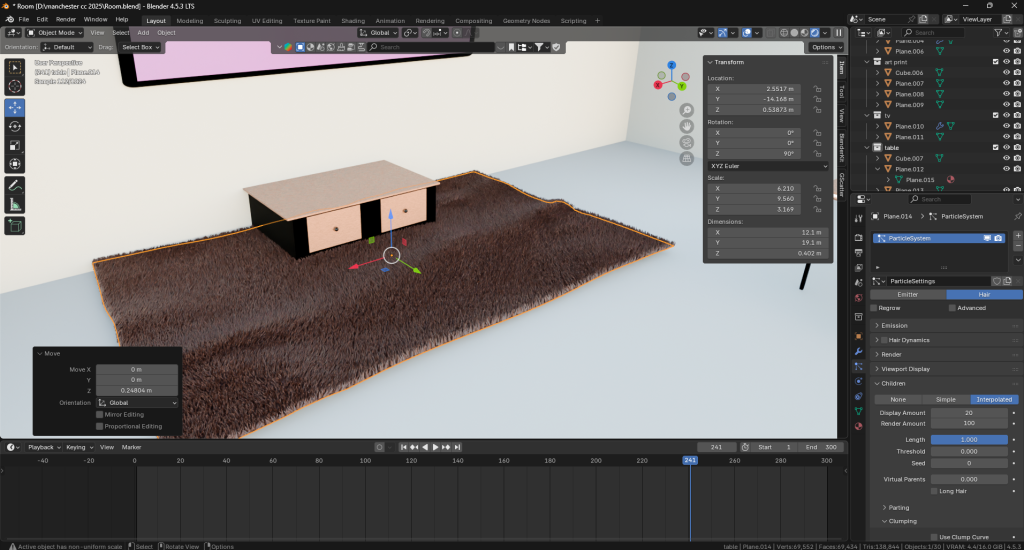Click the children Length slider field
Image resolution: width=1024 pixels, height=550 pixels.
(x=968, y=439)
